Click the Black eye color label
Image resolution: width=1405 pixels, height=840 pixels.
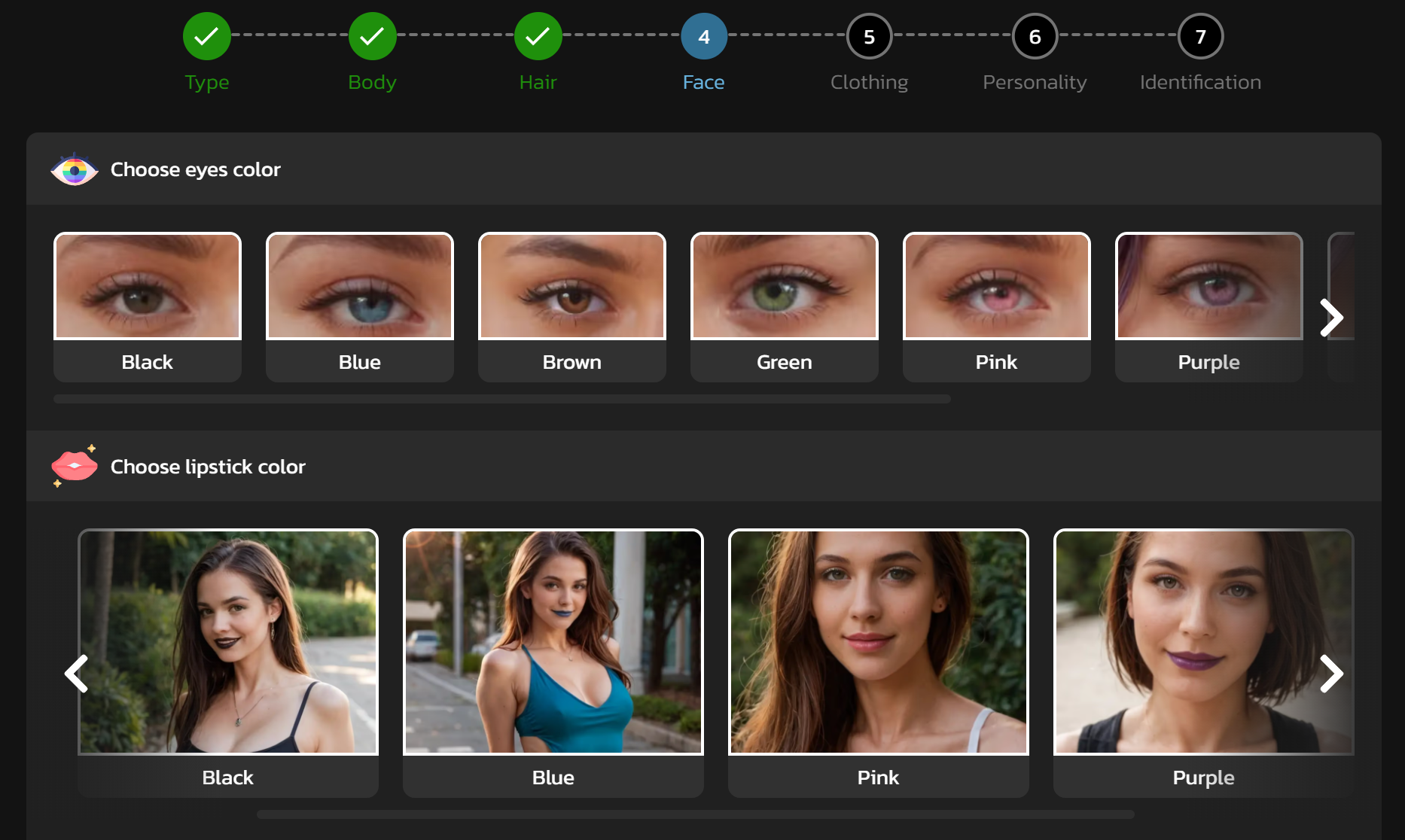148,362
